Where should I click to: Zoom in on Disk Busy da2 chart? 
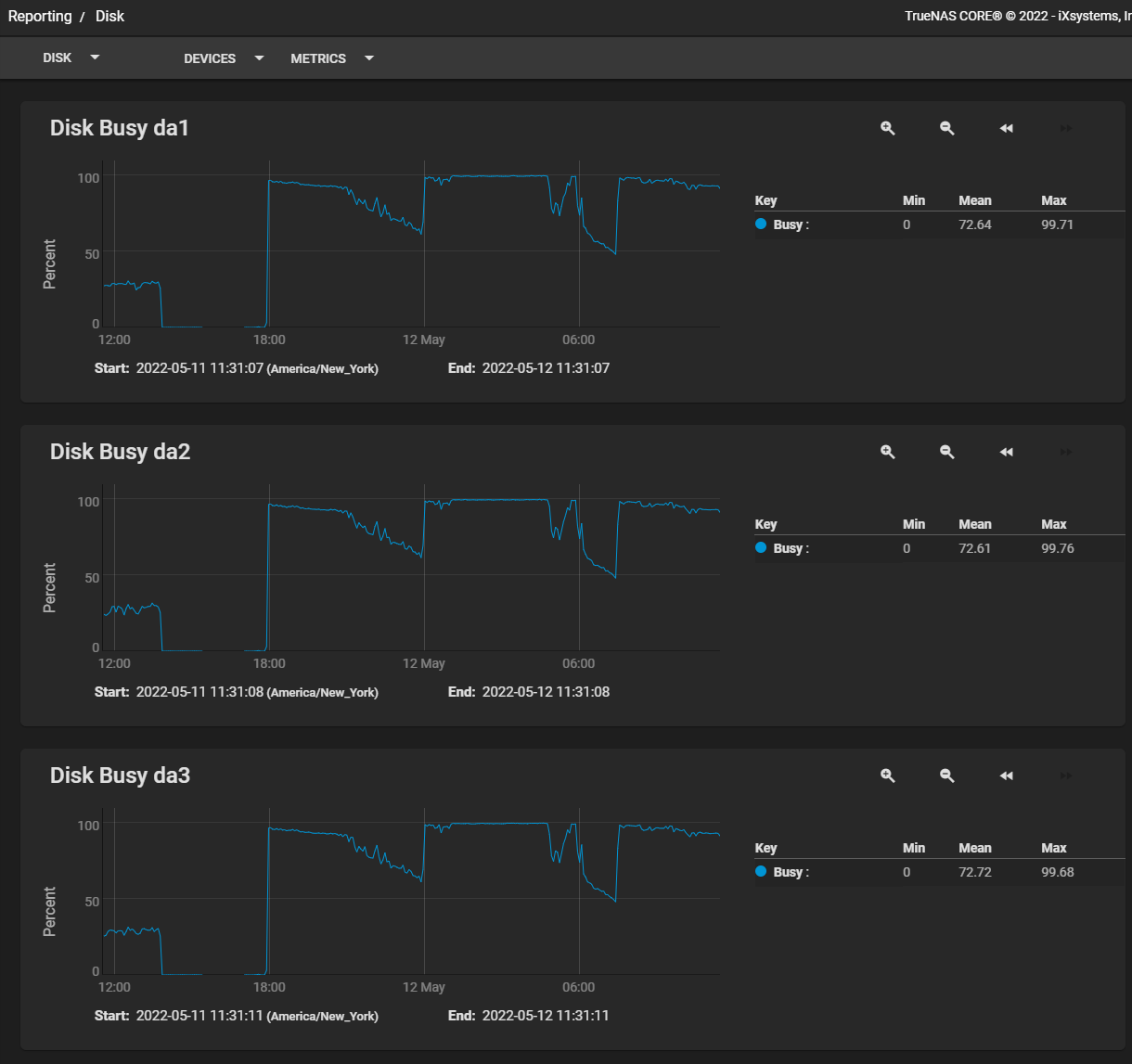[x=888, y=452]
